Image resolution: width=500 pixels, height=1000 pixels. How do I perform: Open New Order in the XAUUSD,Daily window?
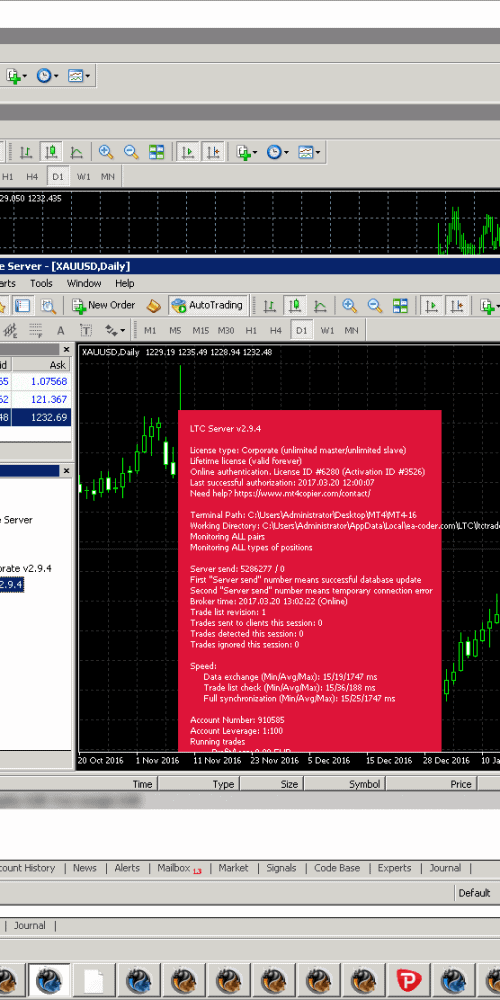[103, 305]
